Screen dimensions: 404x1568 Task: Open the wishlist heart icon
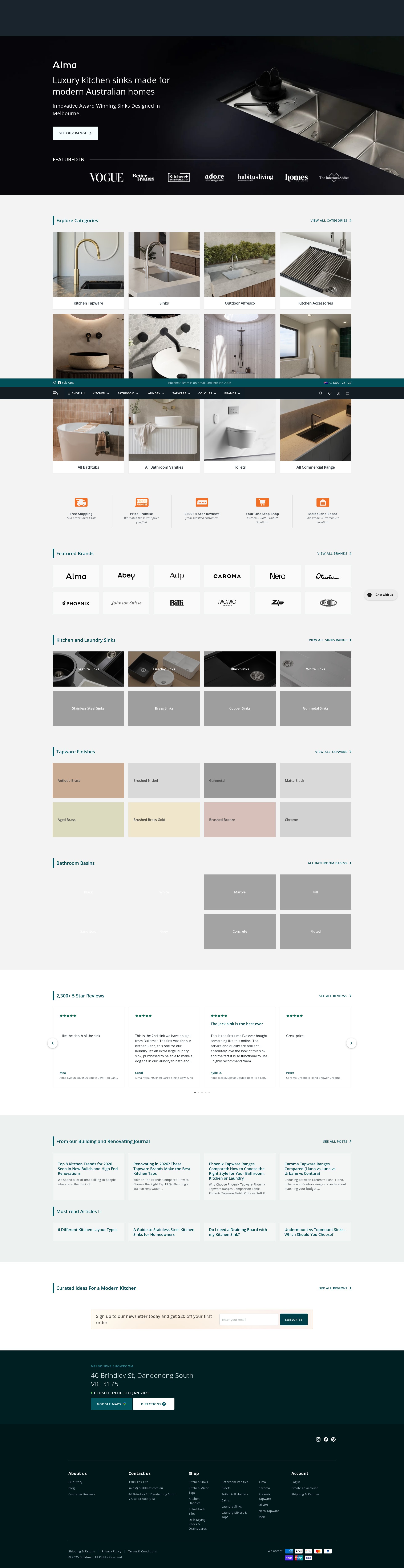(330, 393)
